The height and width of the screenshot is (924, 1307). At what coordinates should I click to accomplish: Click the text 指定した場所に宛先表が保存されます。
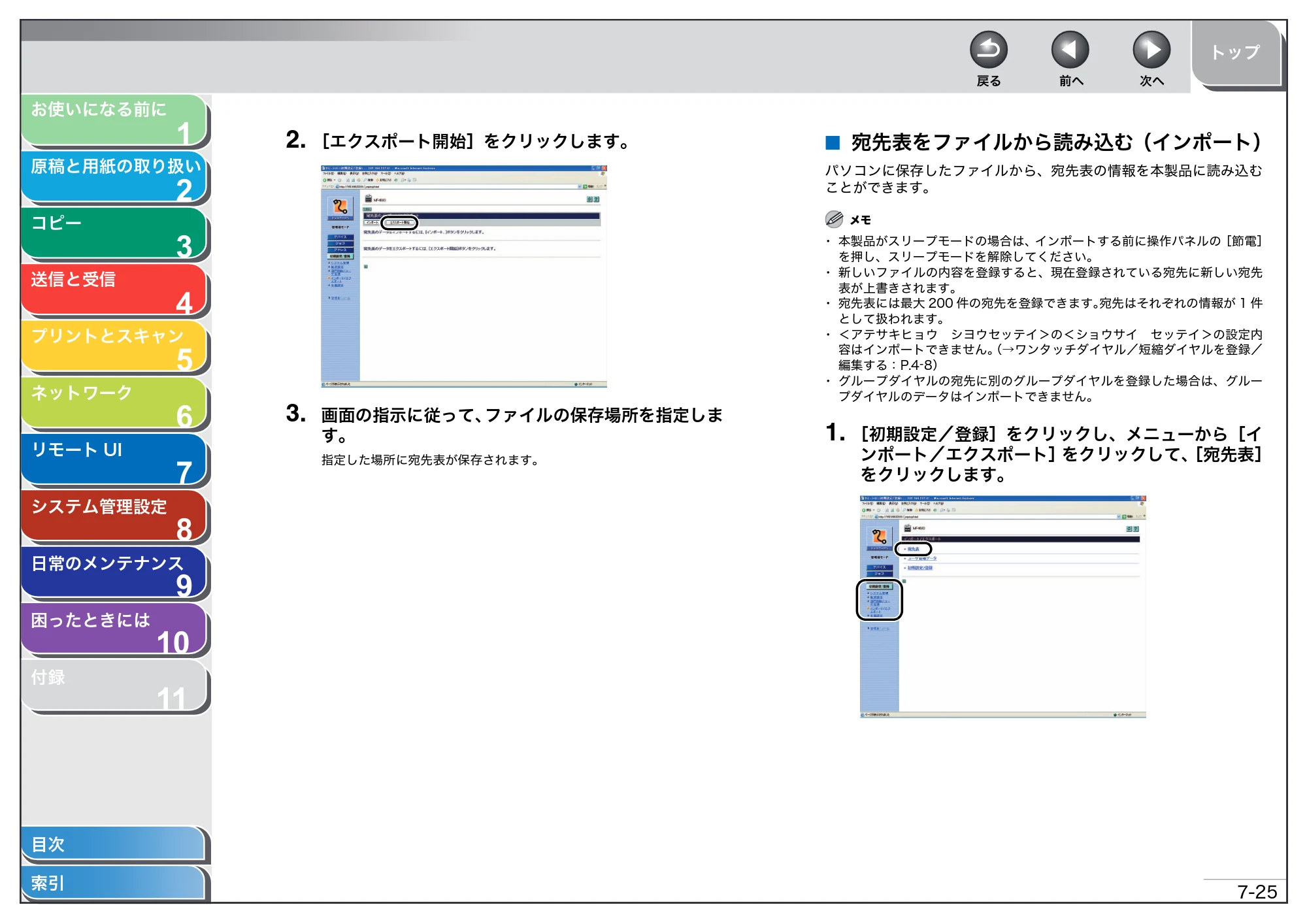[431, 460]
